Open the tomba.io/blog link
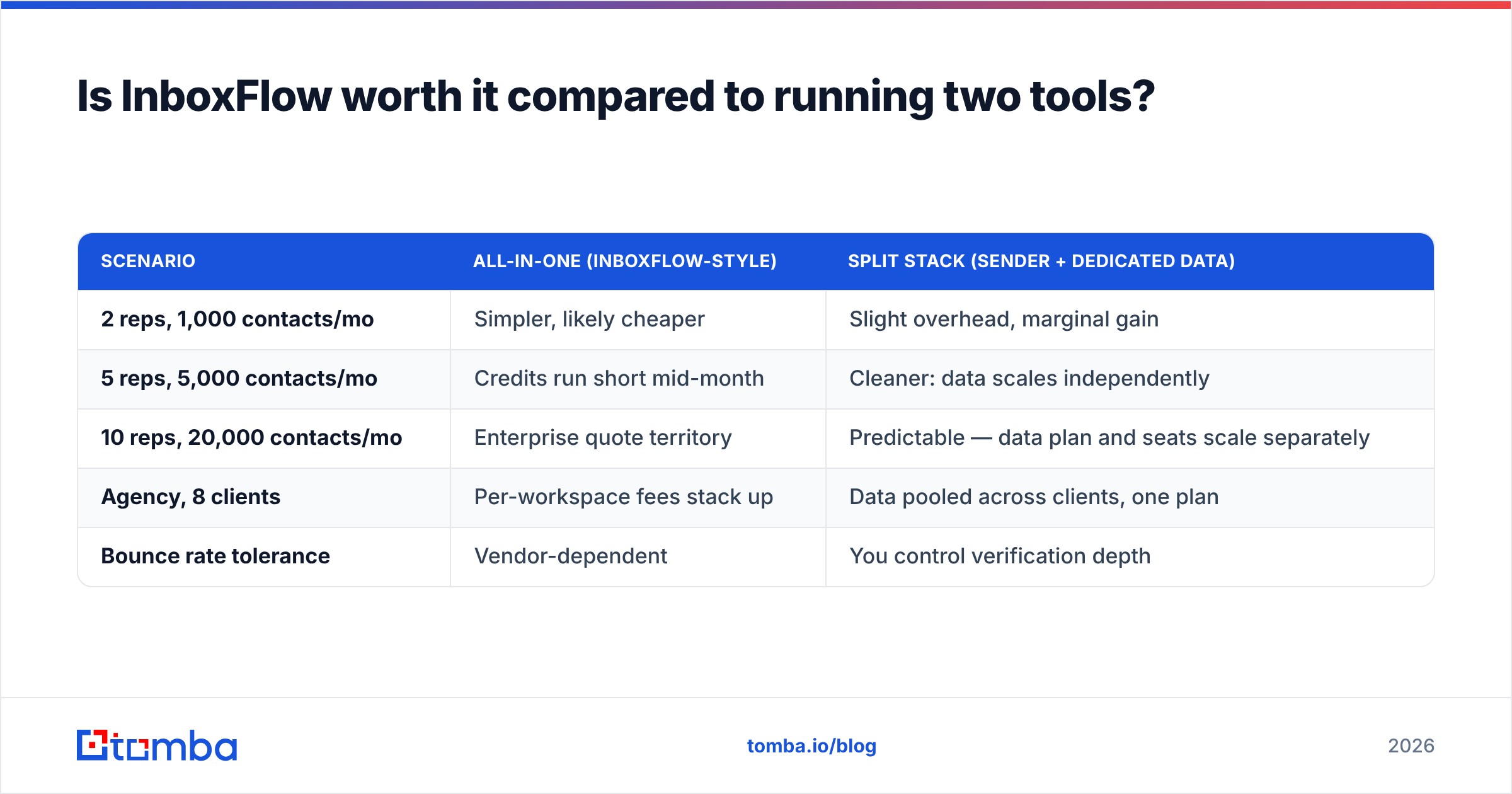Screen dimensions: 1512x794 pos(811,746)
